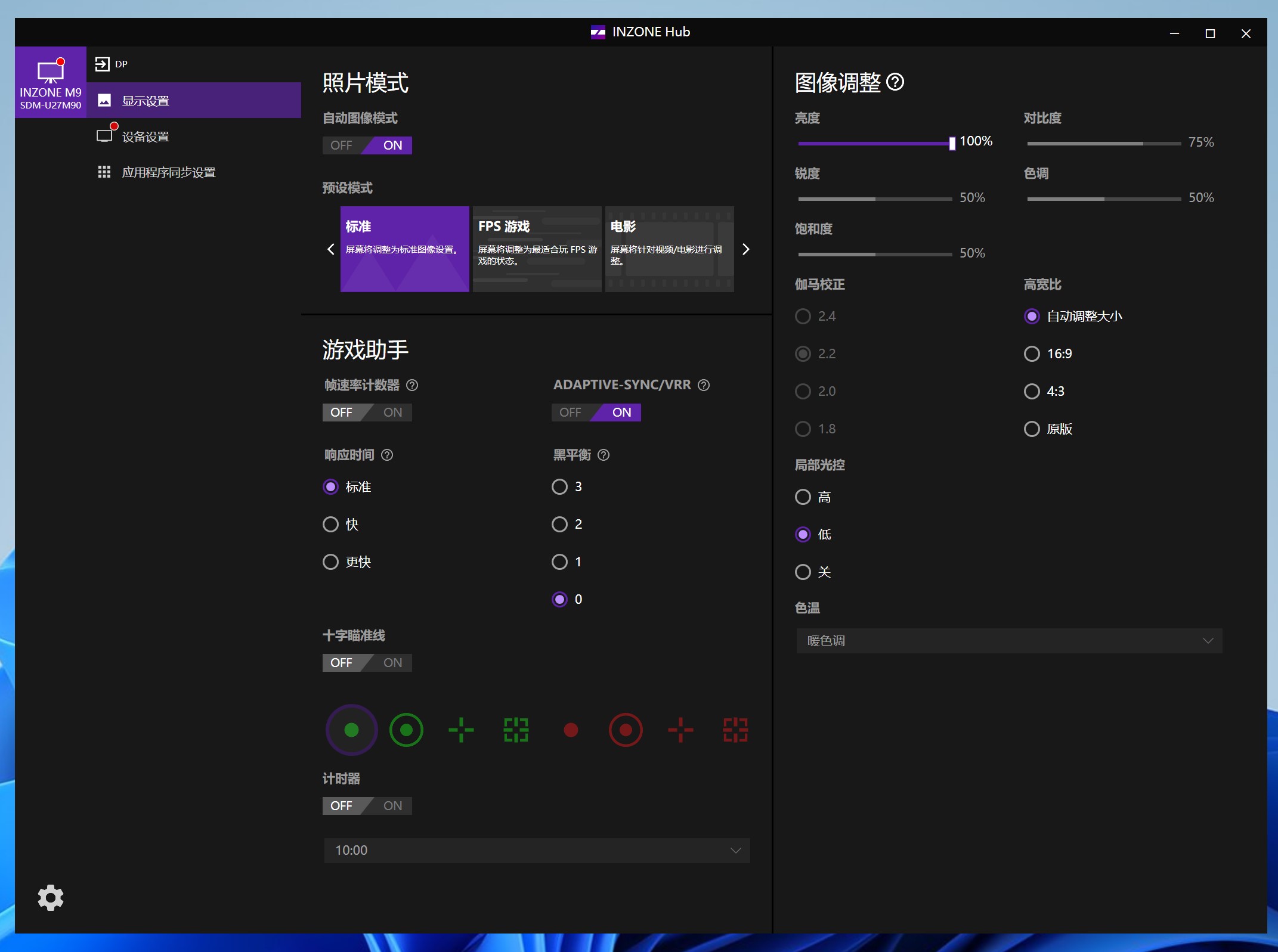The image size is (1278, 952).
Task: Select the green plus crosshair style
Action: [x=461, y=730]
